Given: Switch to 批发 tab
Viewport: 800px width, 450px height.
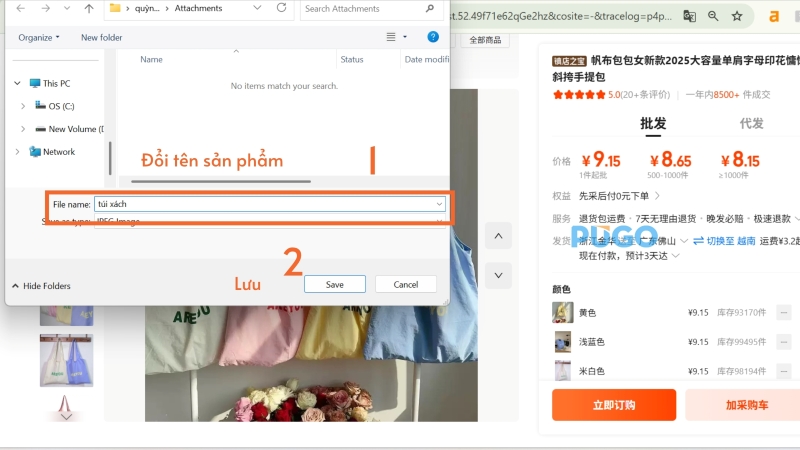Looking at the screenshot, I should click(653, 123).
